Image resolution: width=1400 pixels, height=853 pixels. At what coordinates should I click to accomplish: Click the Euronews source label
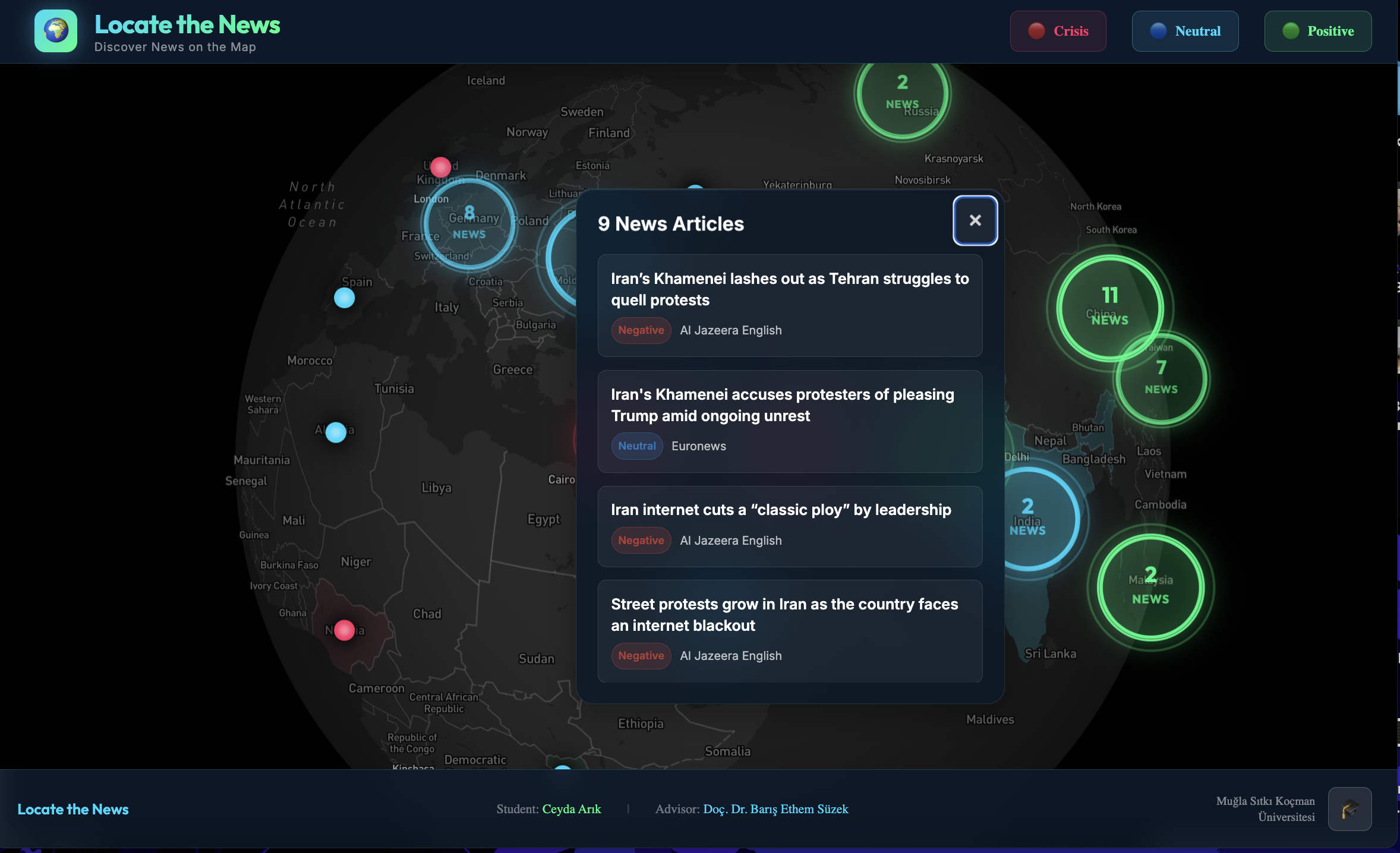[x=699, y=446]
